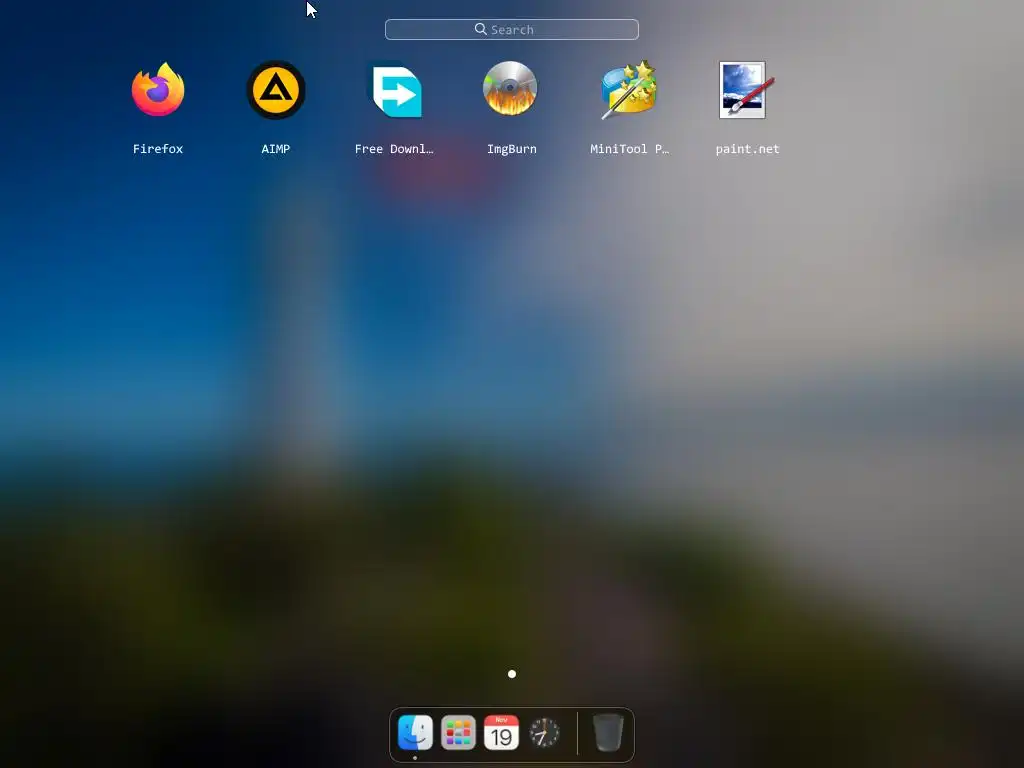Open the Calendar icon showing 19

click(502, 733)
